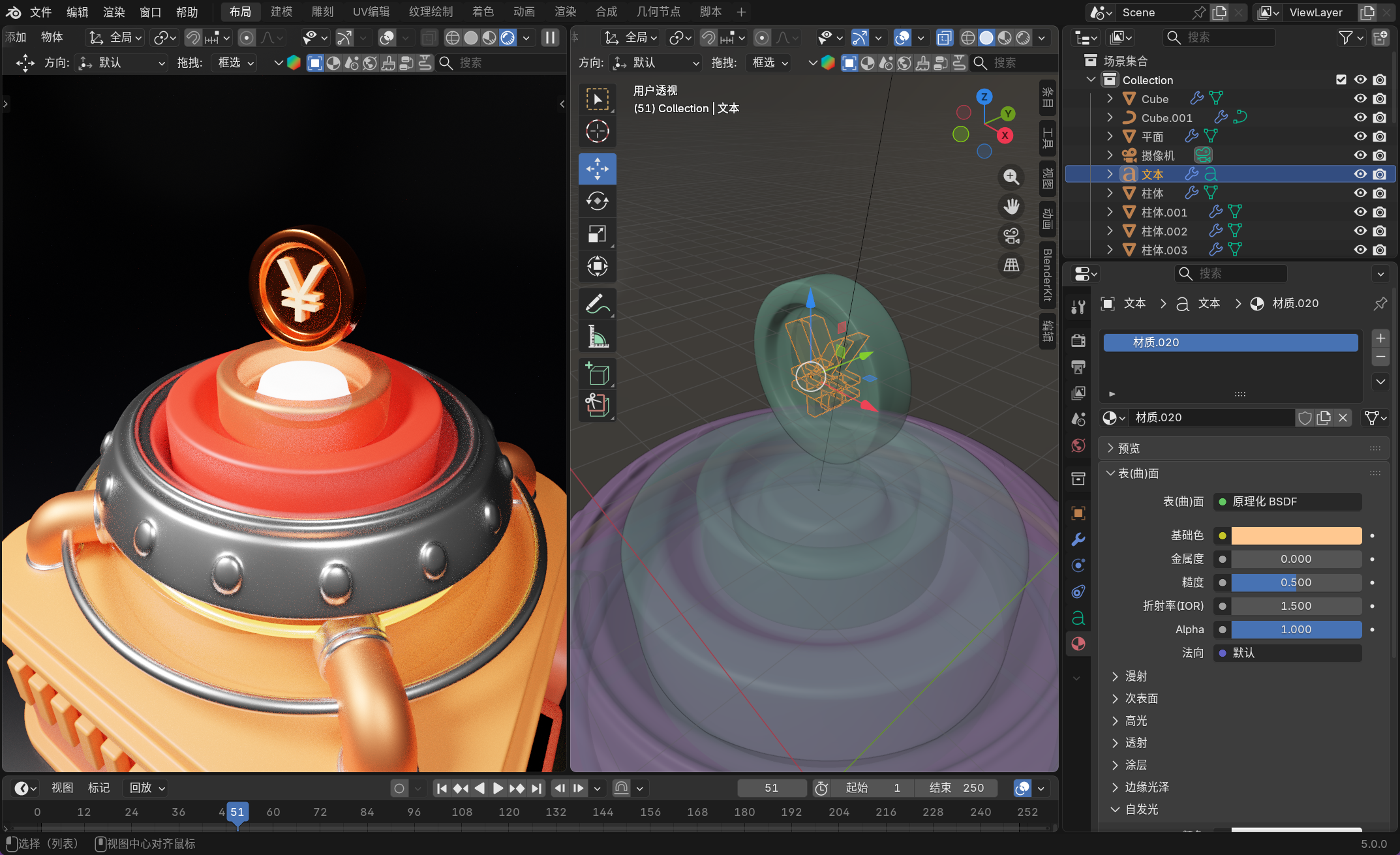The image size is (1400, 855).
Task: Toggle camera view in viewport
Action: pos(1011,235)
